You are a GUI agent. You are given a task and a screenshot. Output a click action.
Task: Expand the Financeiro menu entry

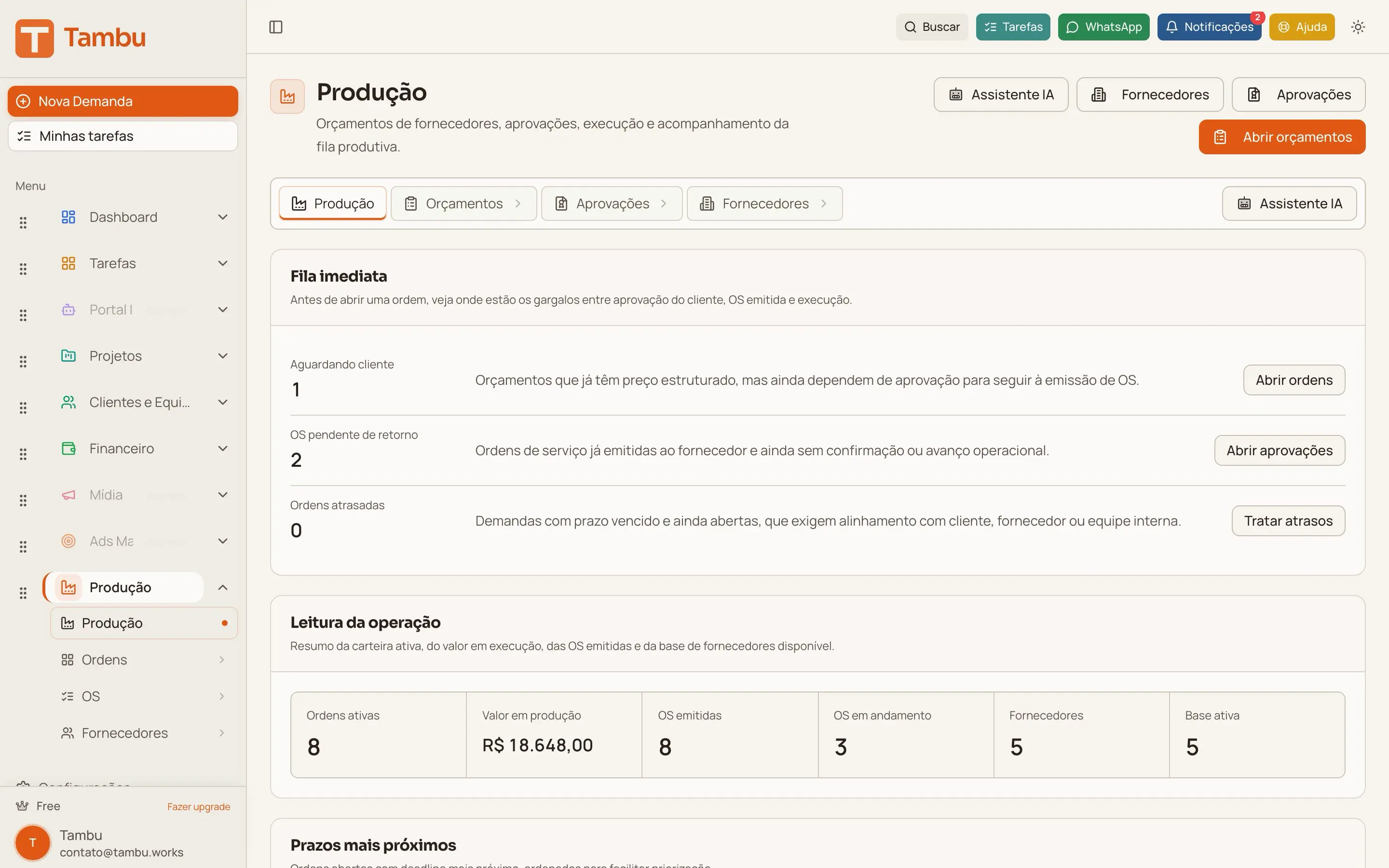(223, 448)
